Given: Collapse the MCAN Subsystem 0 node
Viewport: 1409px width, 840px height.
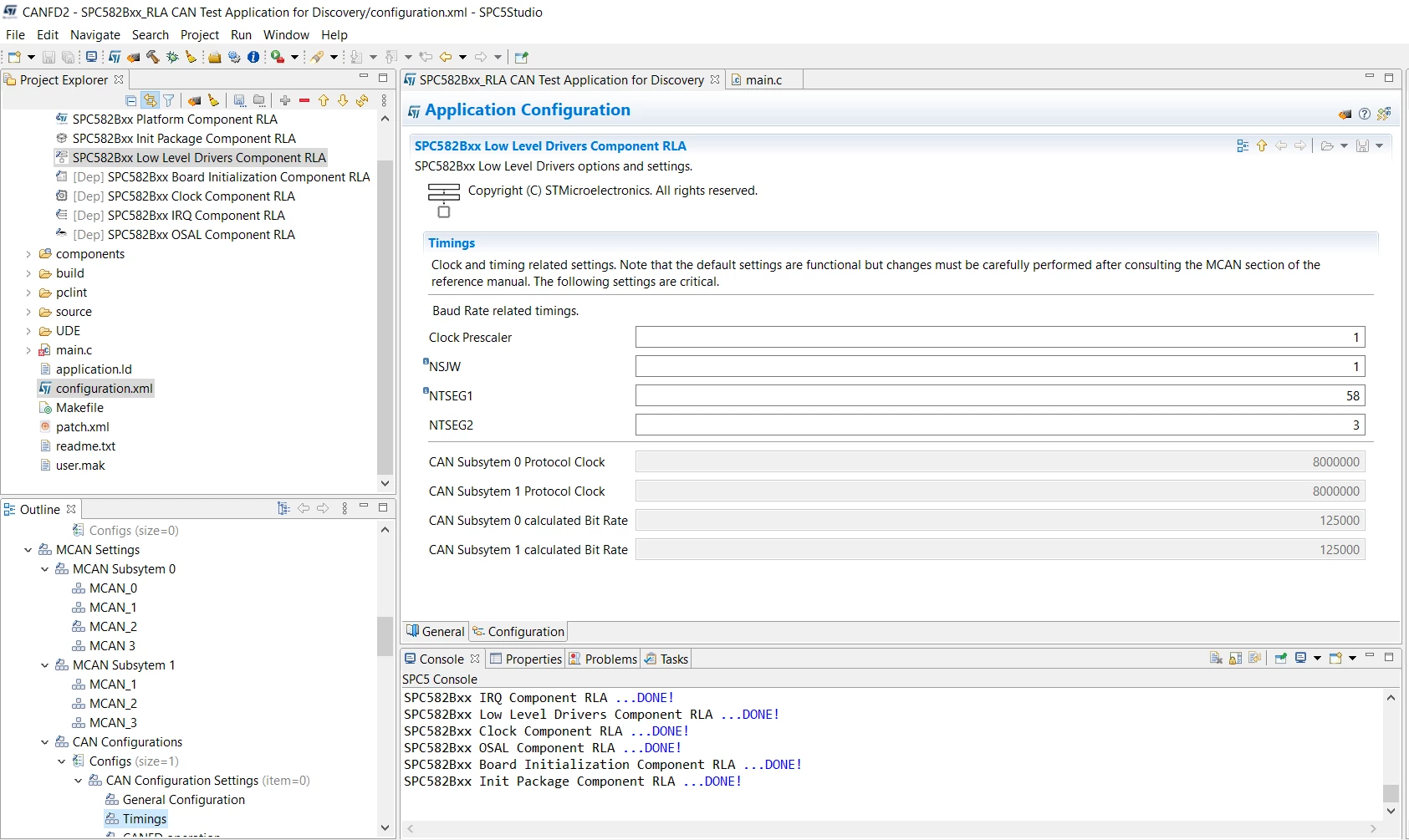Looking at the screenshot, I should click(45, 569).
